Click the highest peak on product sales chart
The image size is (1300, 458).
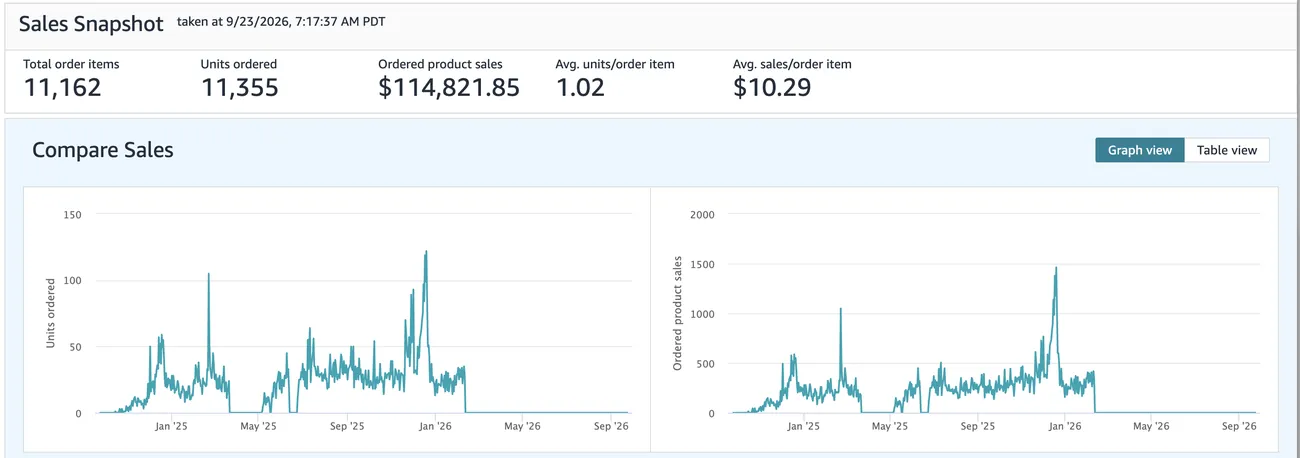point(1056,268)
